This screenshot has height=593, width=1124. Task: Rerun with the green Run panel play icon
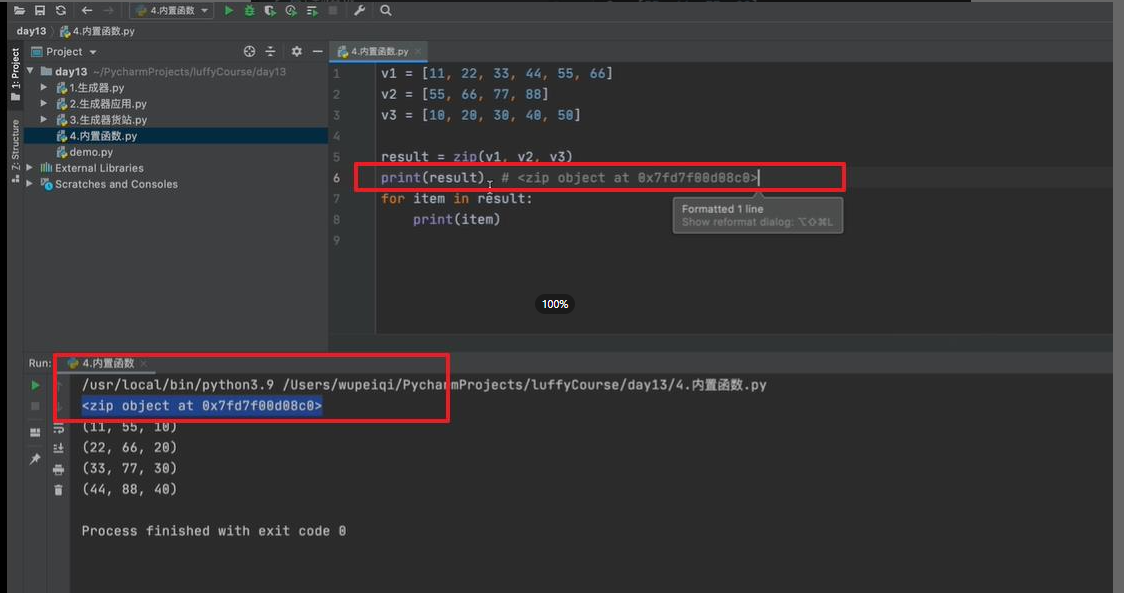[x=35, y=385]
